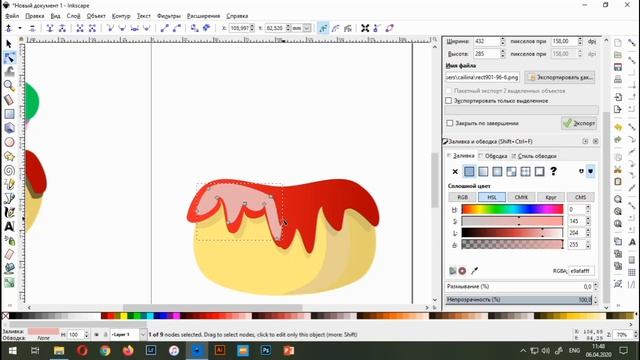Select the Pencil freehand tool

[9, 184]
